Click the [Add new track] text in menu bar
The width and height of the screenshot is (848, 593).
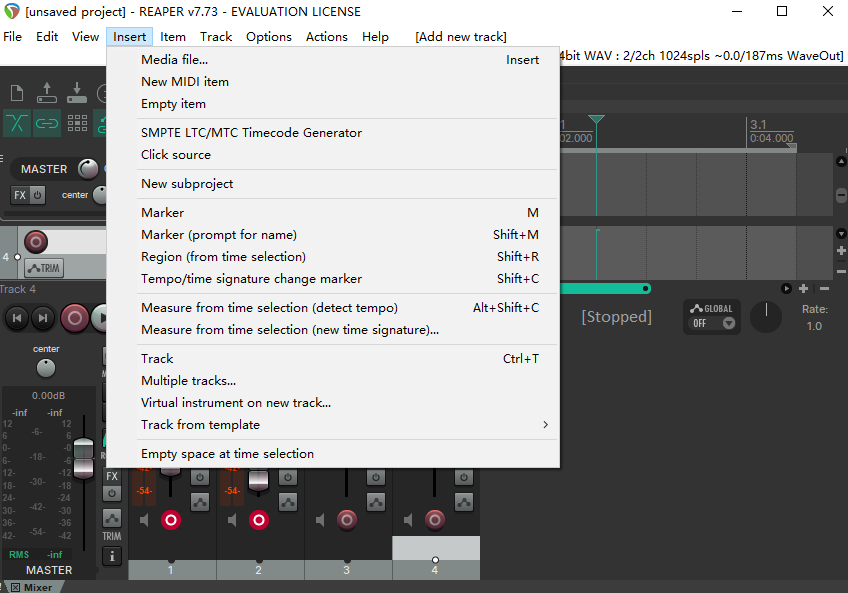tap(461, 37)
